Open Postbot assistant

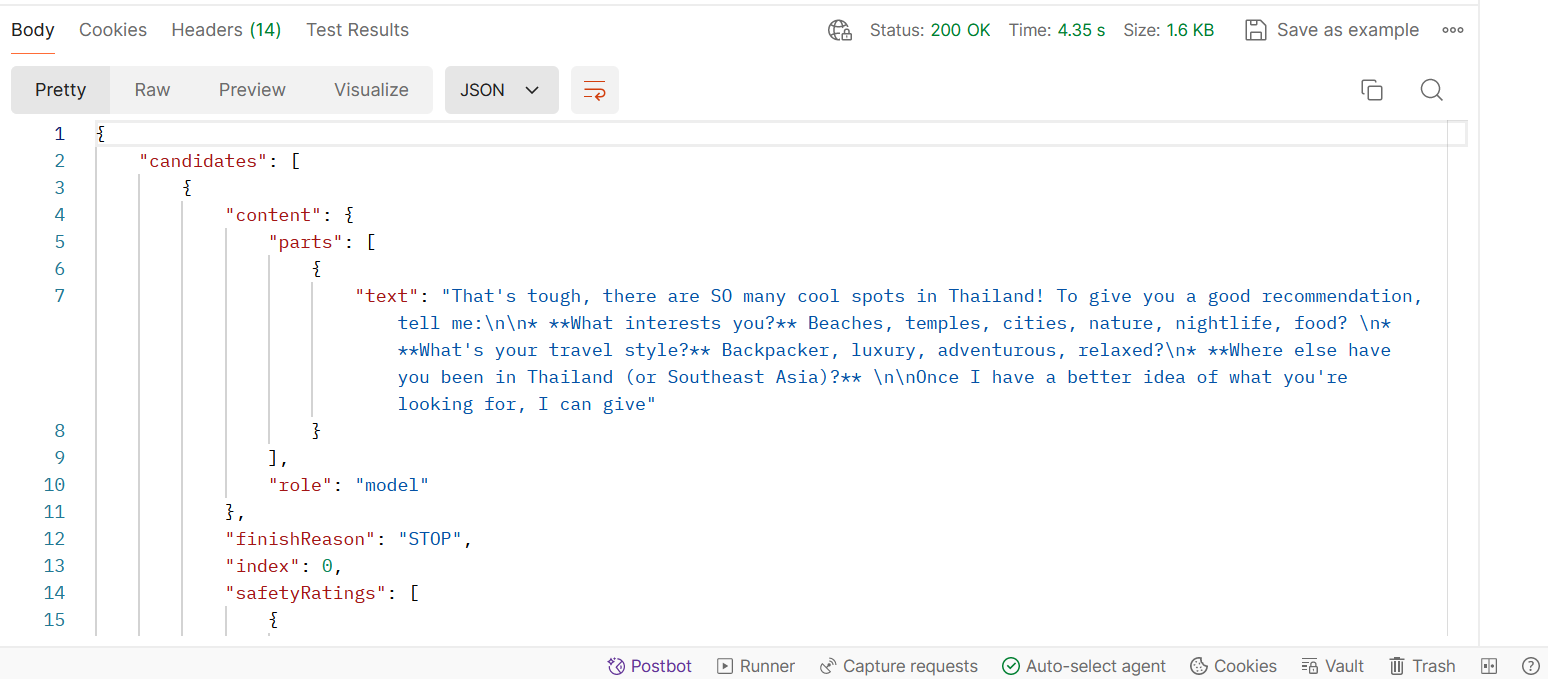tap(650, 666)
